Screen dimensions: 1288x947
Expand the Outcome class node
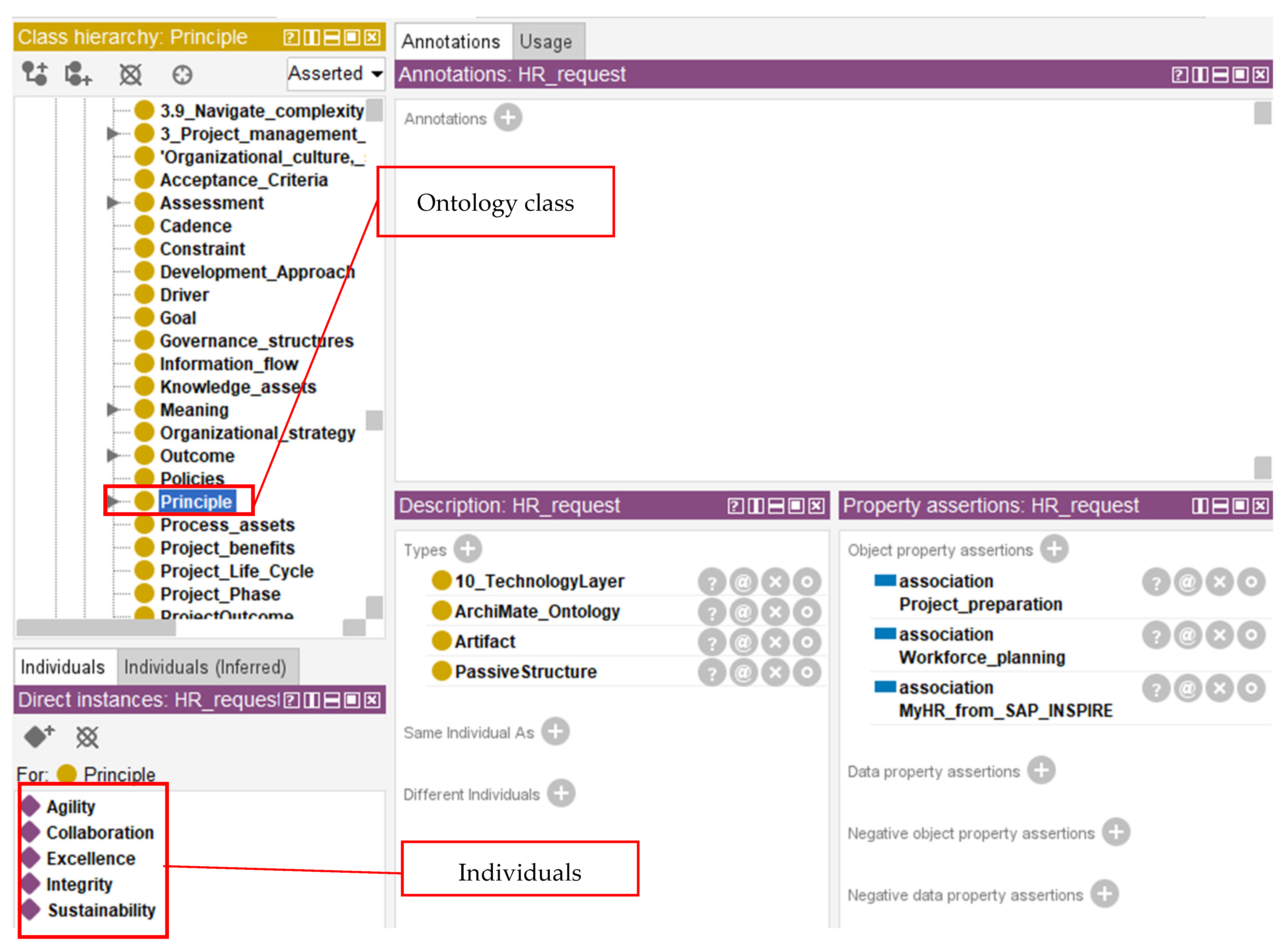[x=112, y=456]
